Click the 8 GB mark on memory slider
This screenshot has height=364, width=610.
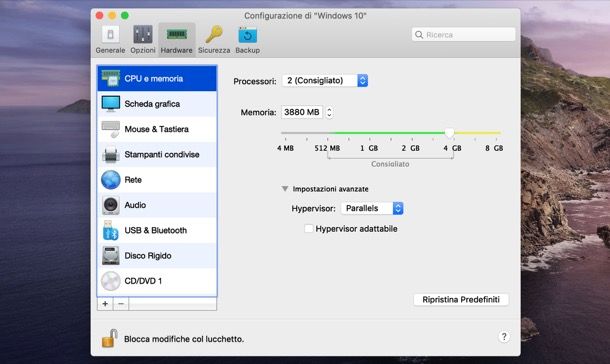(x=494, y=148)
